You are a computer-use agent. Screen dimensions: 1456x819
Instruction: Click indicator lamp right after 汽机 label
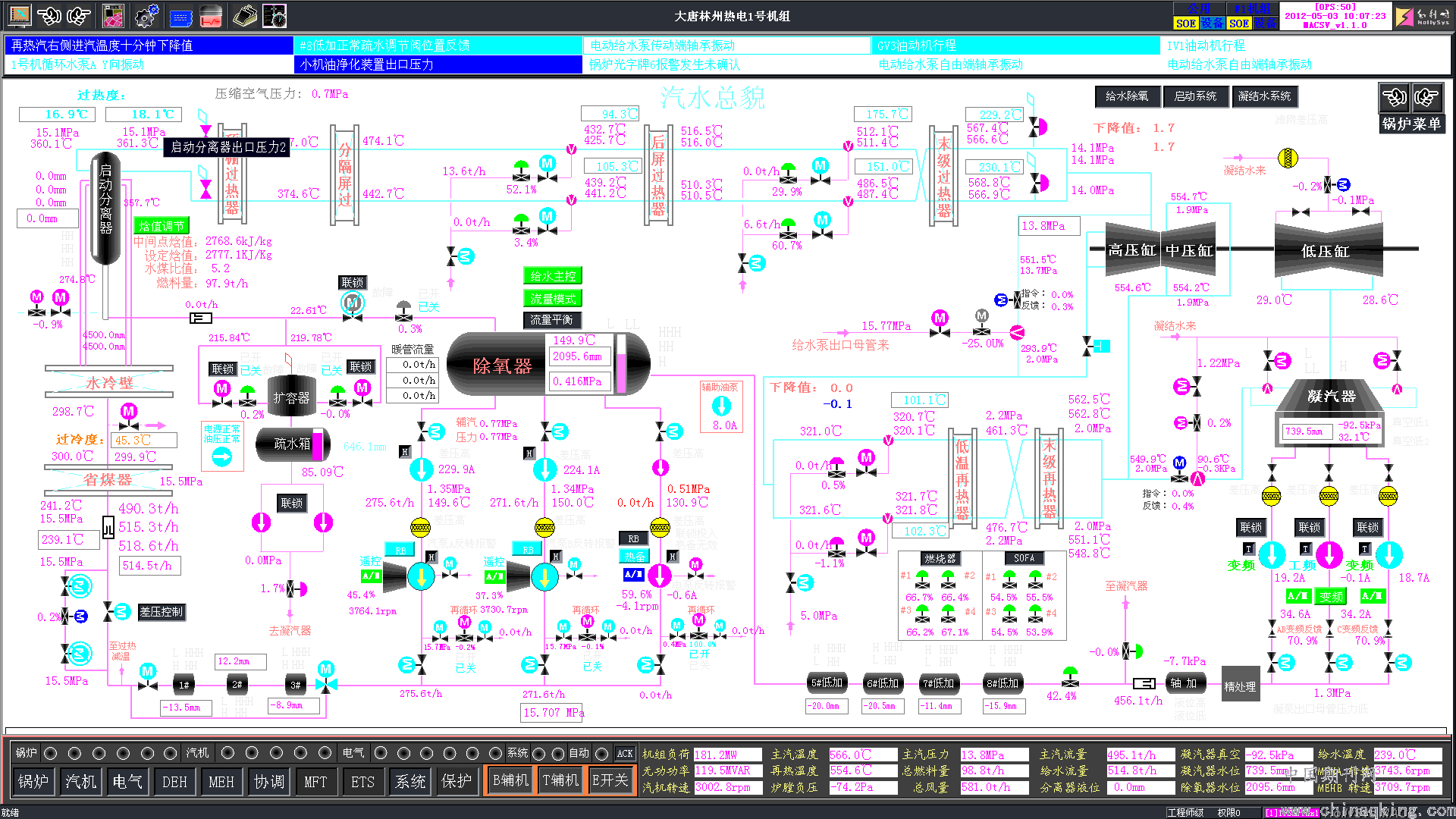click(x=227, y=753)
